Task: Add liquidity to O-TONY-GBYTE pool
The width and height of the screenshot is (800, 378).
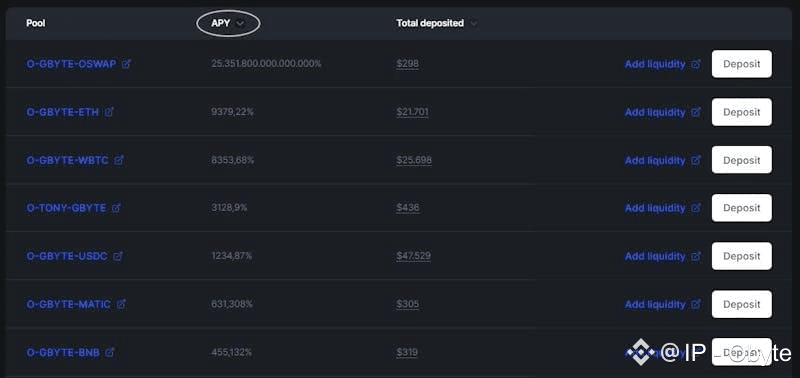Action: tap(655, 208)
